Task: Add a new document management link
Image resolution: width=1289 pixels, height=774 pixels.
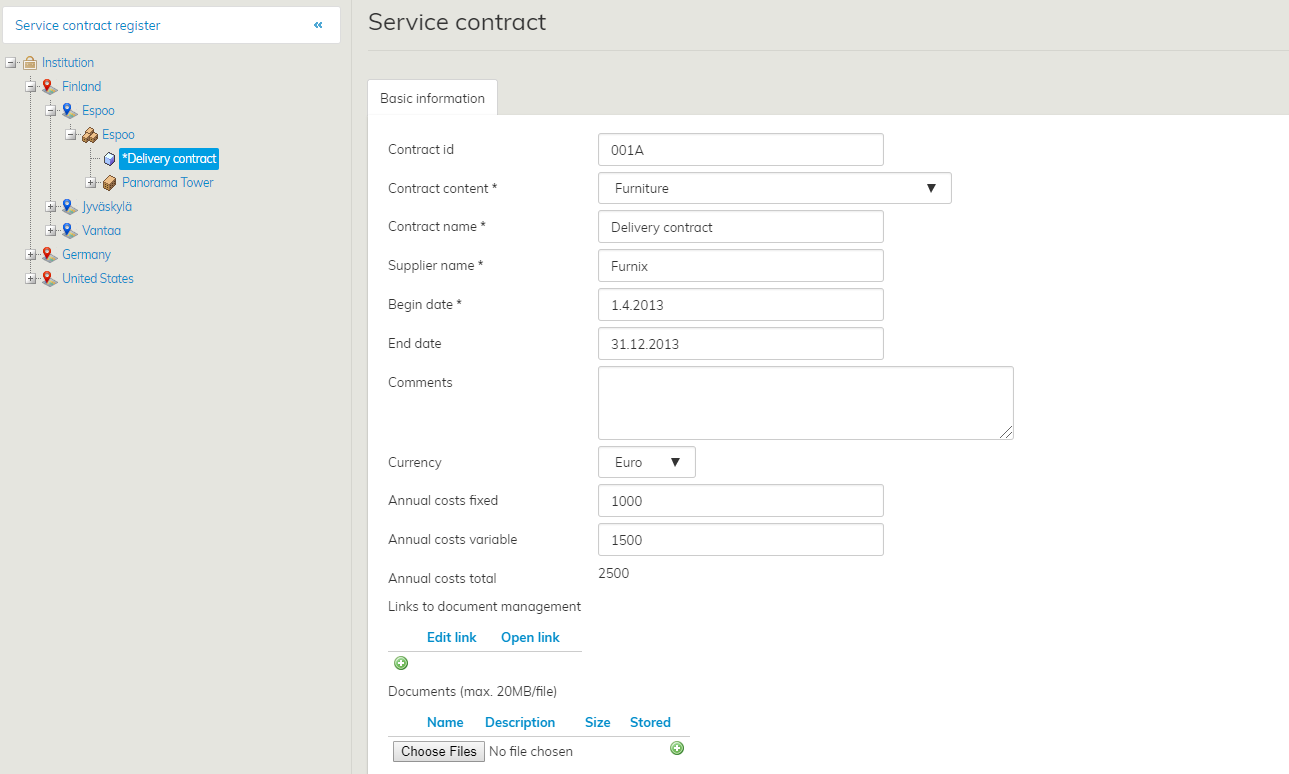Action: 401,663
